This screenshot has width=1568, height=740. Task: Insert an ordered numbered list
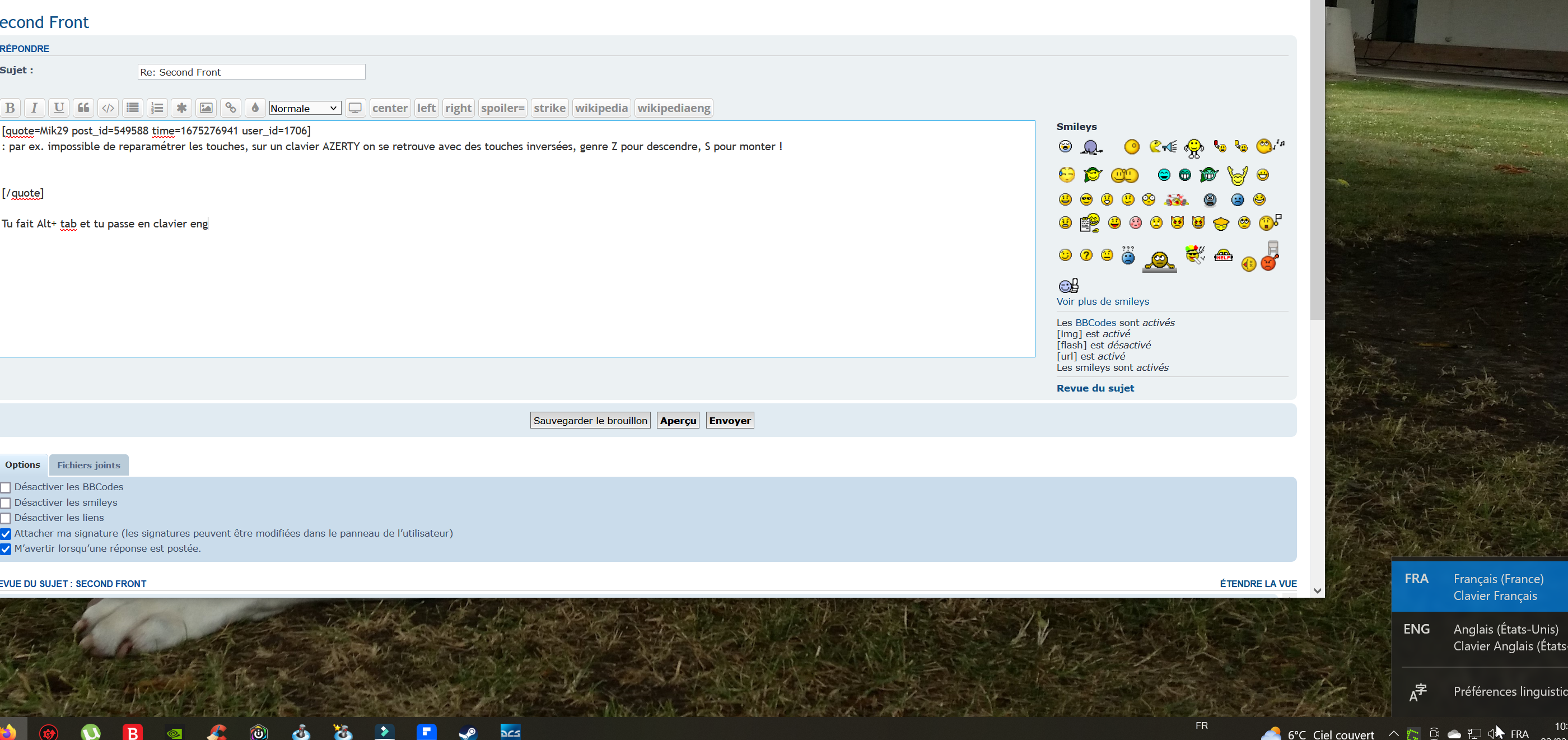click(157, 108)
